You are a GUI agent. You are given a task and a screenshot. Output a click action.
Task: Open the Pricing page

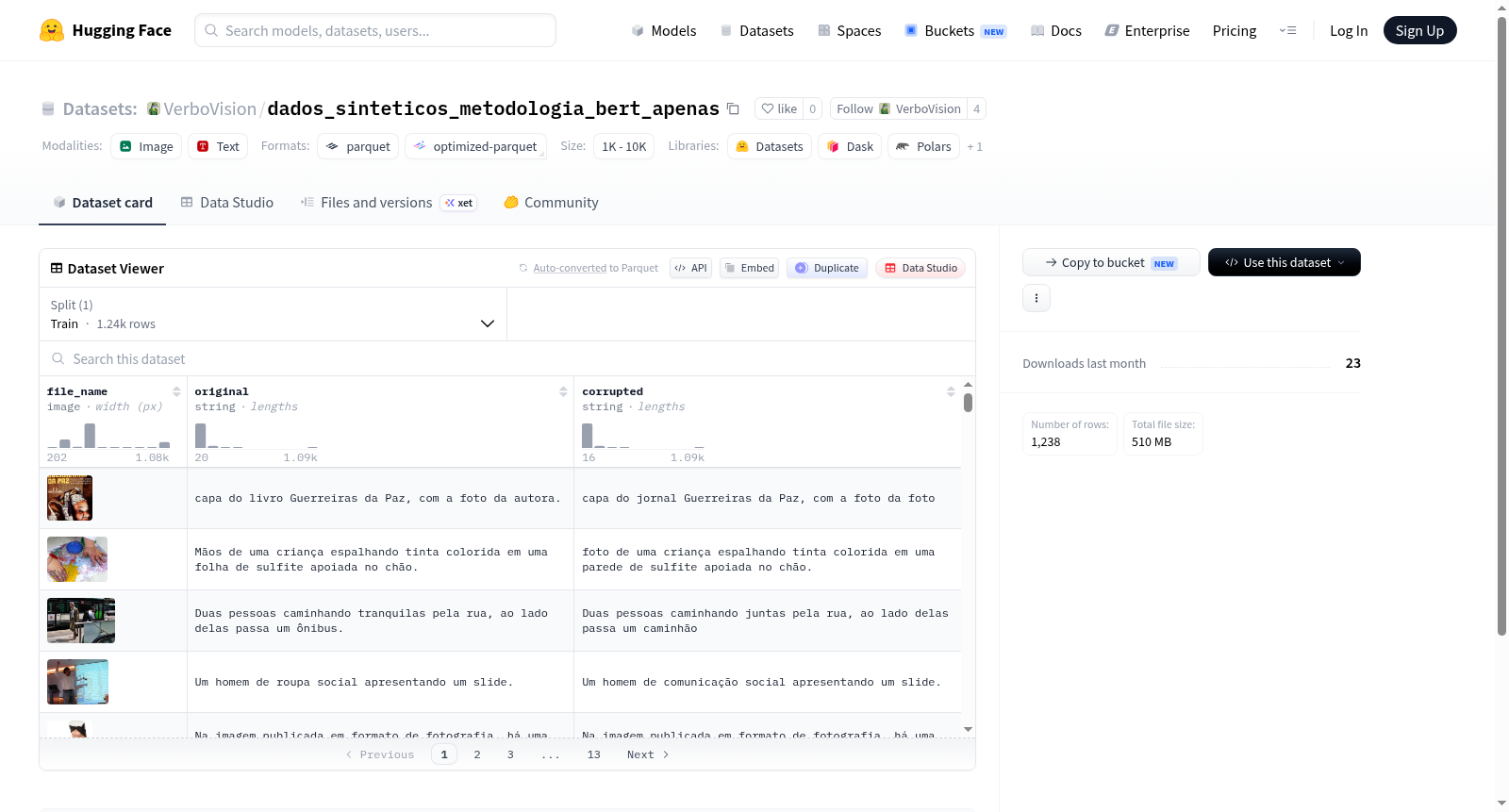click(x=1235, y=30)
